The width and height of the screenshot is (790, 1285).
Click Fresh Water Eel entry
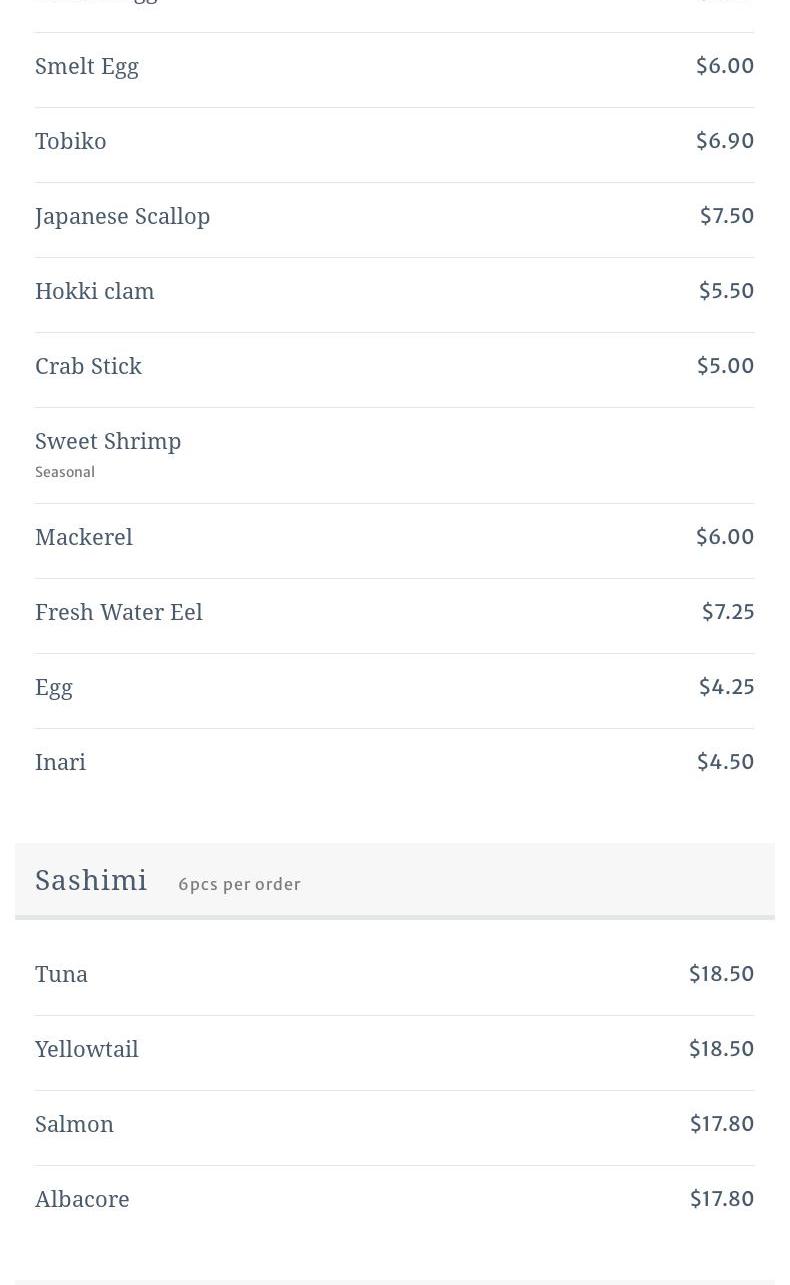119,612
